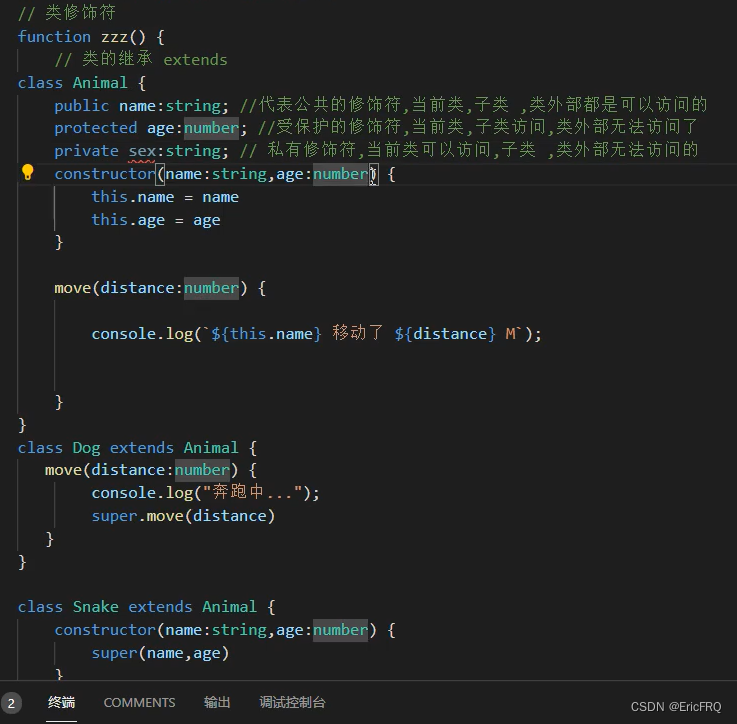Image resolution: width=737 pixels, height=724 pixels.
Task: Click 'super.move(distance)' call
Action: point(183,516)
